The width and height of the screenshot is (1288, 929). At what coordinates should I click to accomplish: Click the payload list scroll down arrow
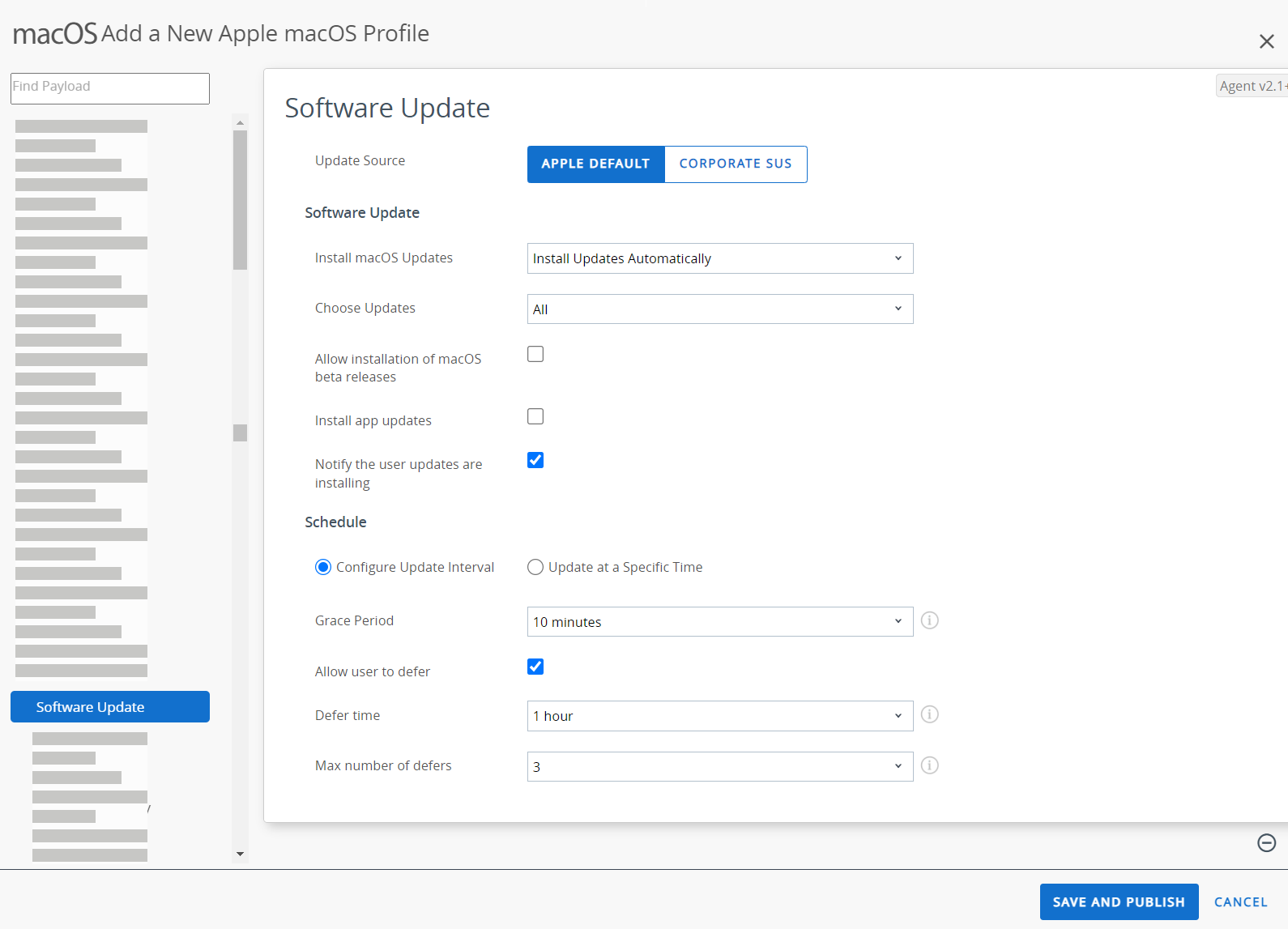pos(240,854)
